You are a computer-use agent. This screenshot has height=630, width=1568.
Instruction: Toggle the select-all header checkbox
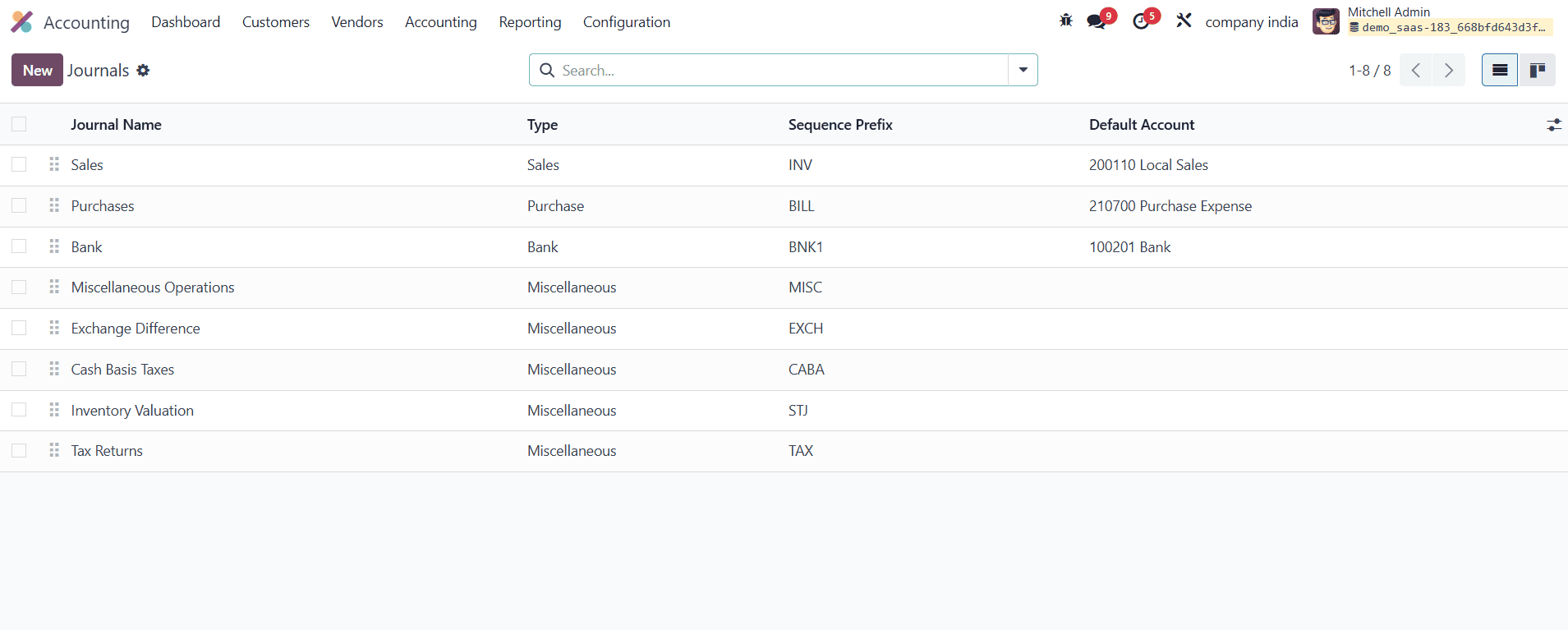tap(19, 125)
